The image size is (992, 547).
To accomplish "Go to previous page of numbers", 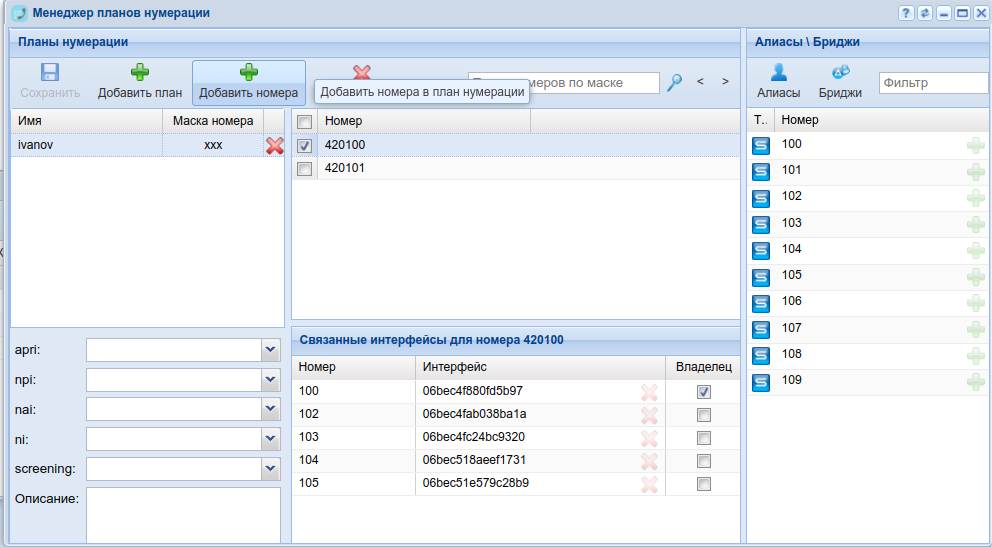I will [x=700, y=81].
